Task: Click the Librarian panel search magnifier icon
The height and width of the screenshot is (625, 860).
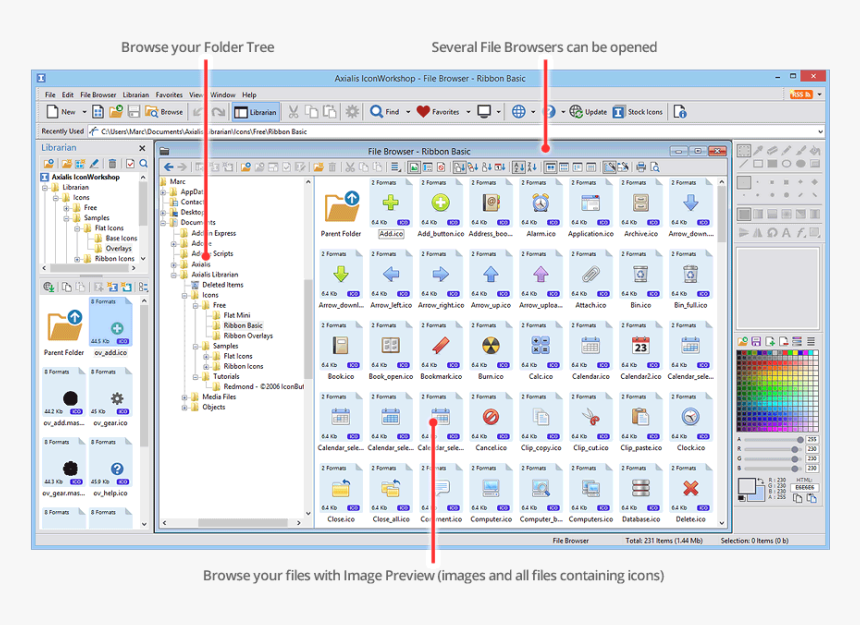Action: pos(144,163)
